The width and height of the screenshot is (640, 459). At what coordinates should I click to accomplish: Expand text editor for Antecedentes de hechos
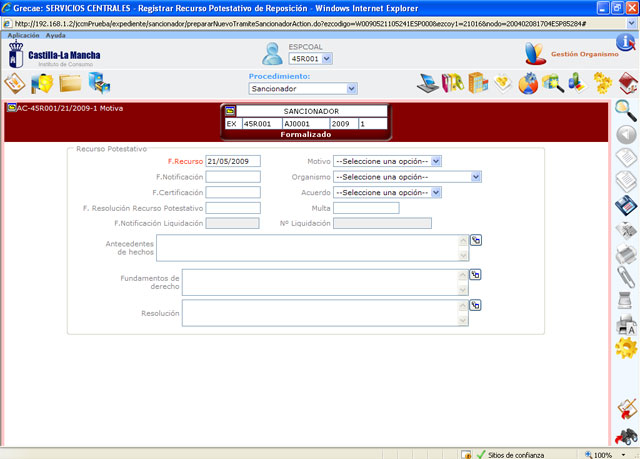476,240
